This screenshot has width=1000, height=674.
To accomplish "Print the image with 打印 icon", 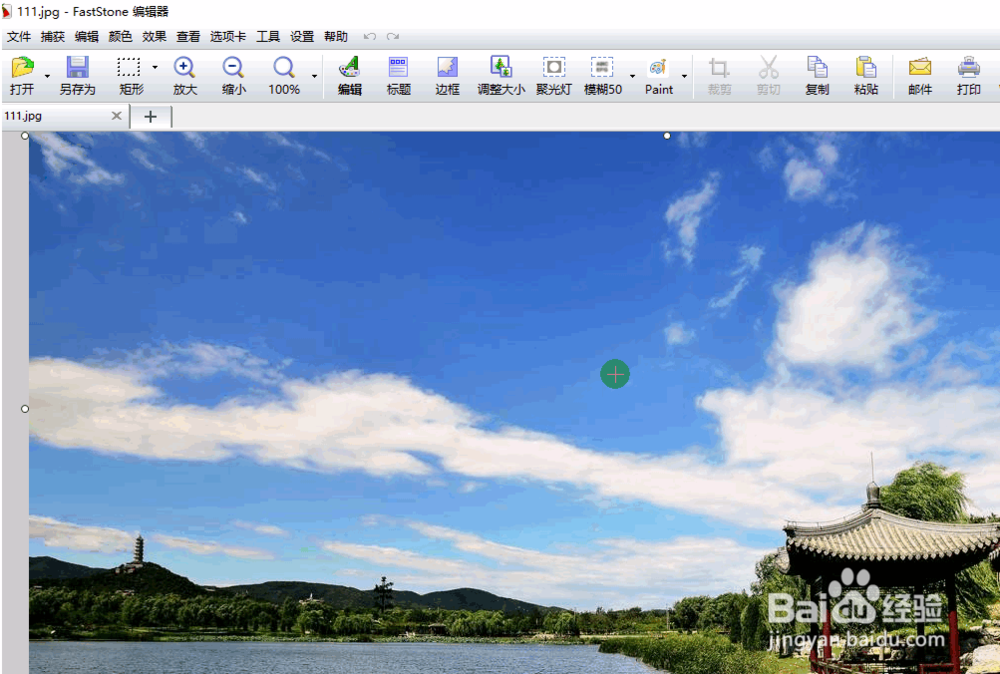I will pyautogui.click(x=968, y=75).
